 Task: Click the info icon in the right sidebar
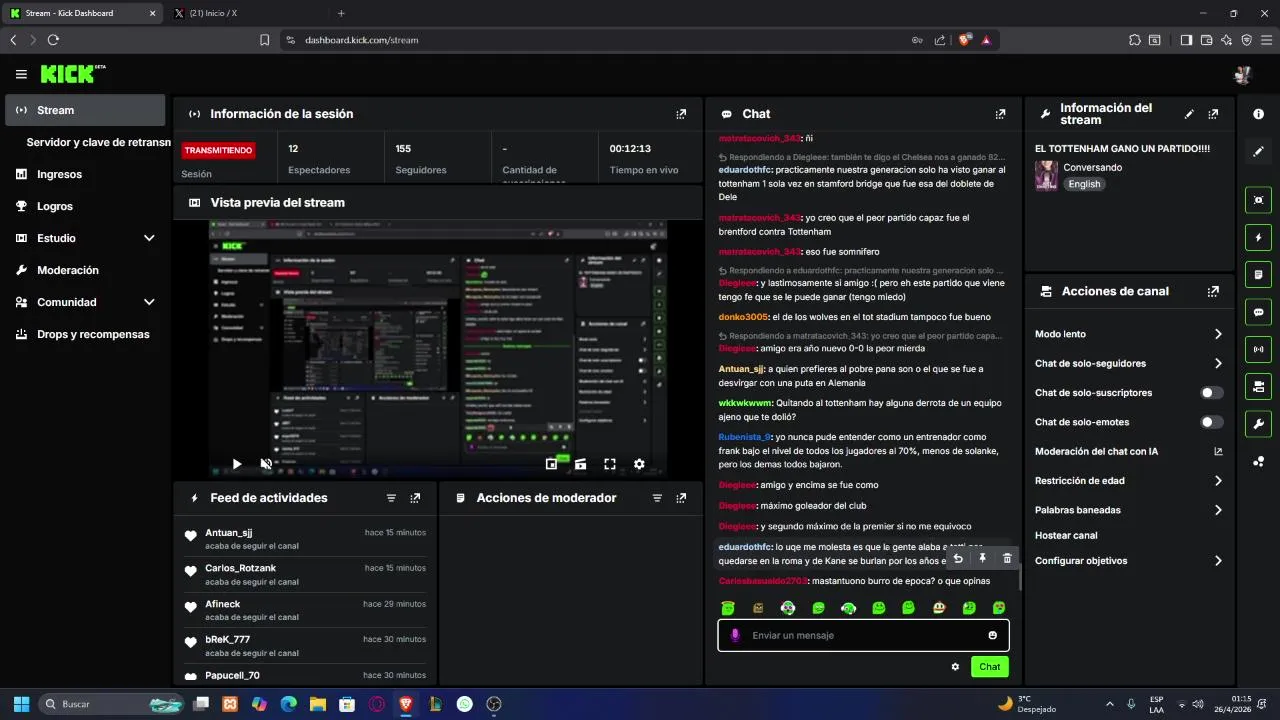[1258, 114]
